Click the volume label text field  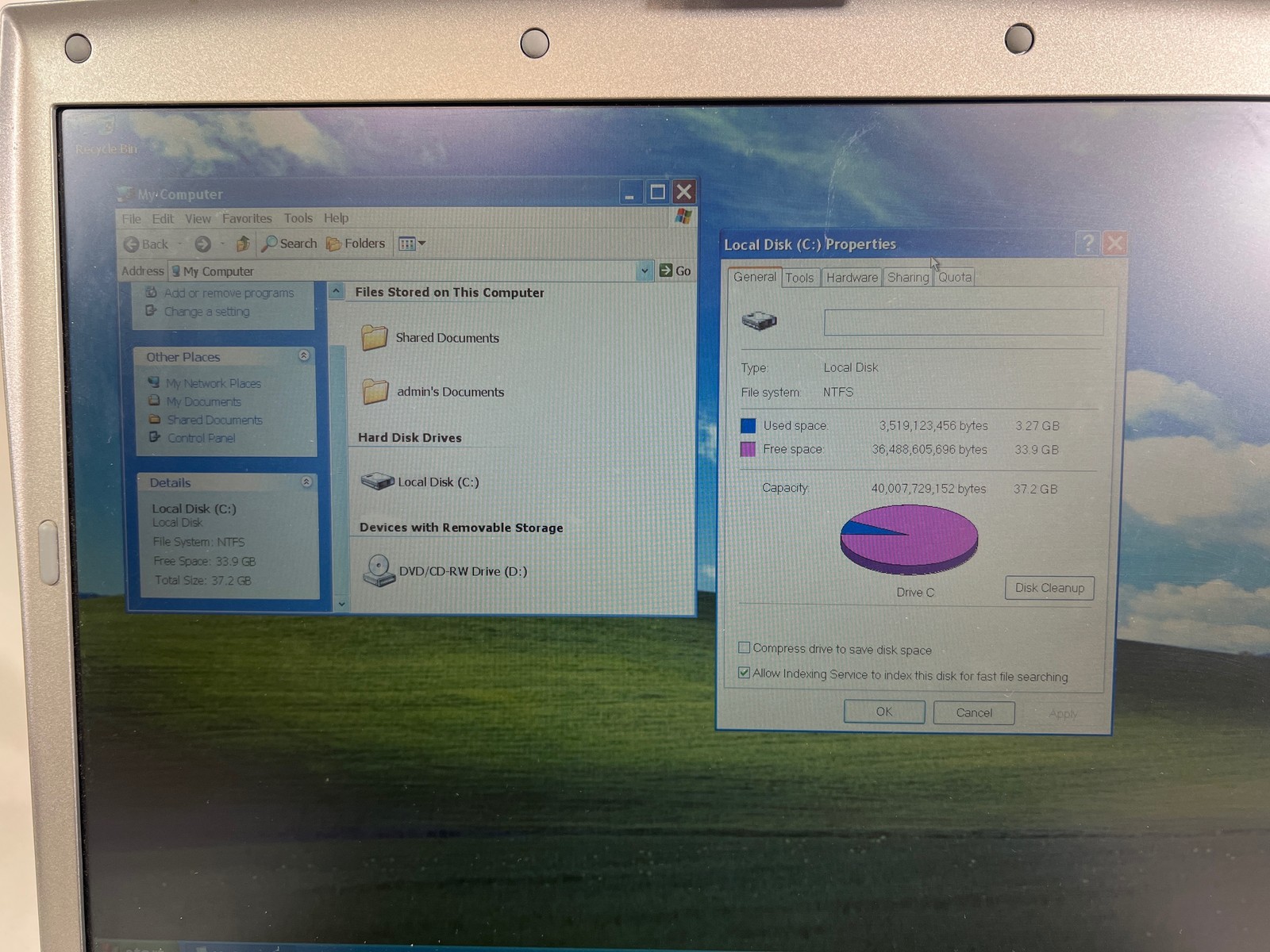[x=964, y=322]
